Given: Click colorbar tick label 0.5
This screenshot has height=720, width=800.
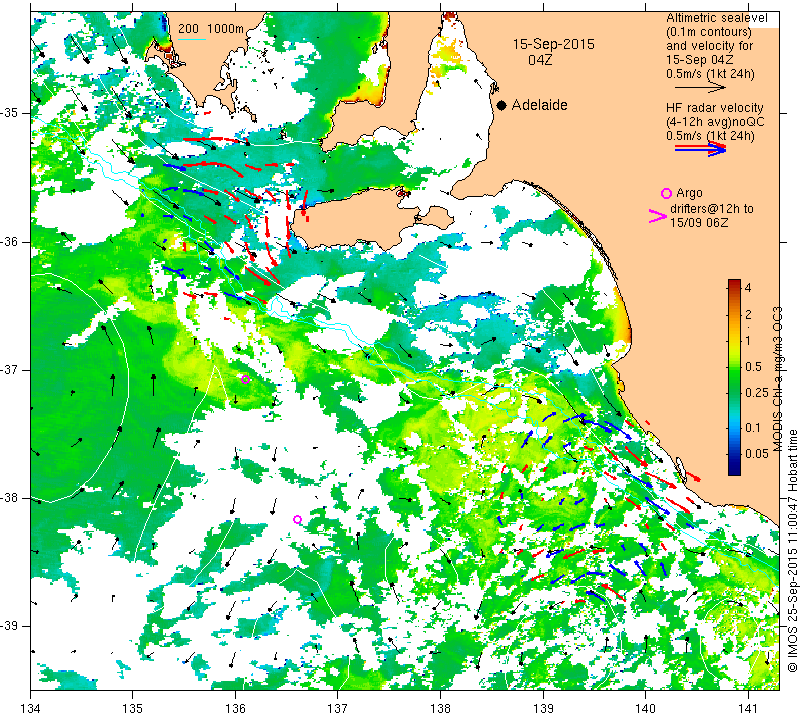Looking at the screenshot, I should 753,366.
